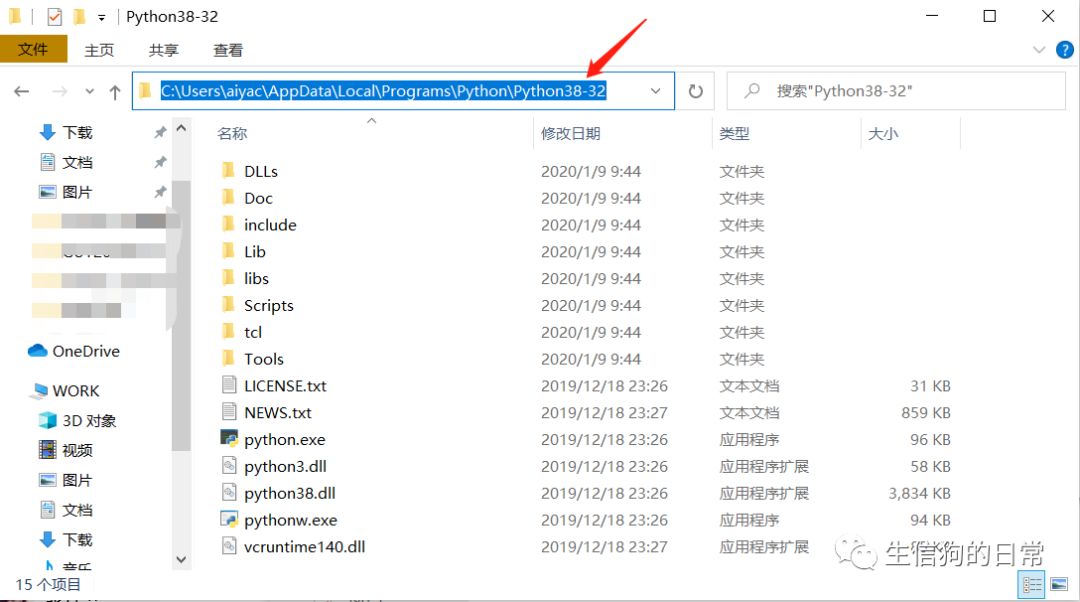Click navigation pane scroll up arrow

[181, 128]
